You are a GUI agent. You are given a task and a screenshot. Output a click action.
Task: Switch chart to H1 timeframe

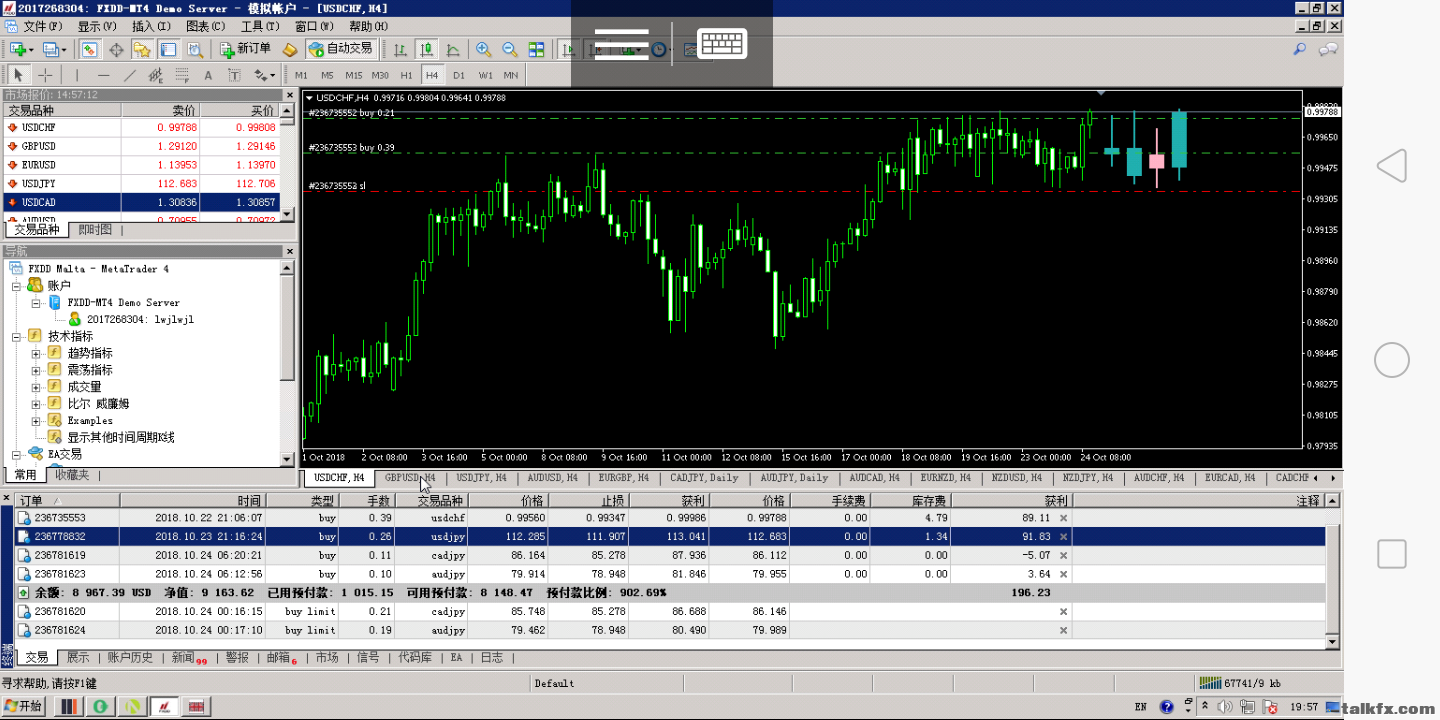(x=406, y=75)
